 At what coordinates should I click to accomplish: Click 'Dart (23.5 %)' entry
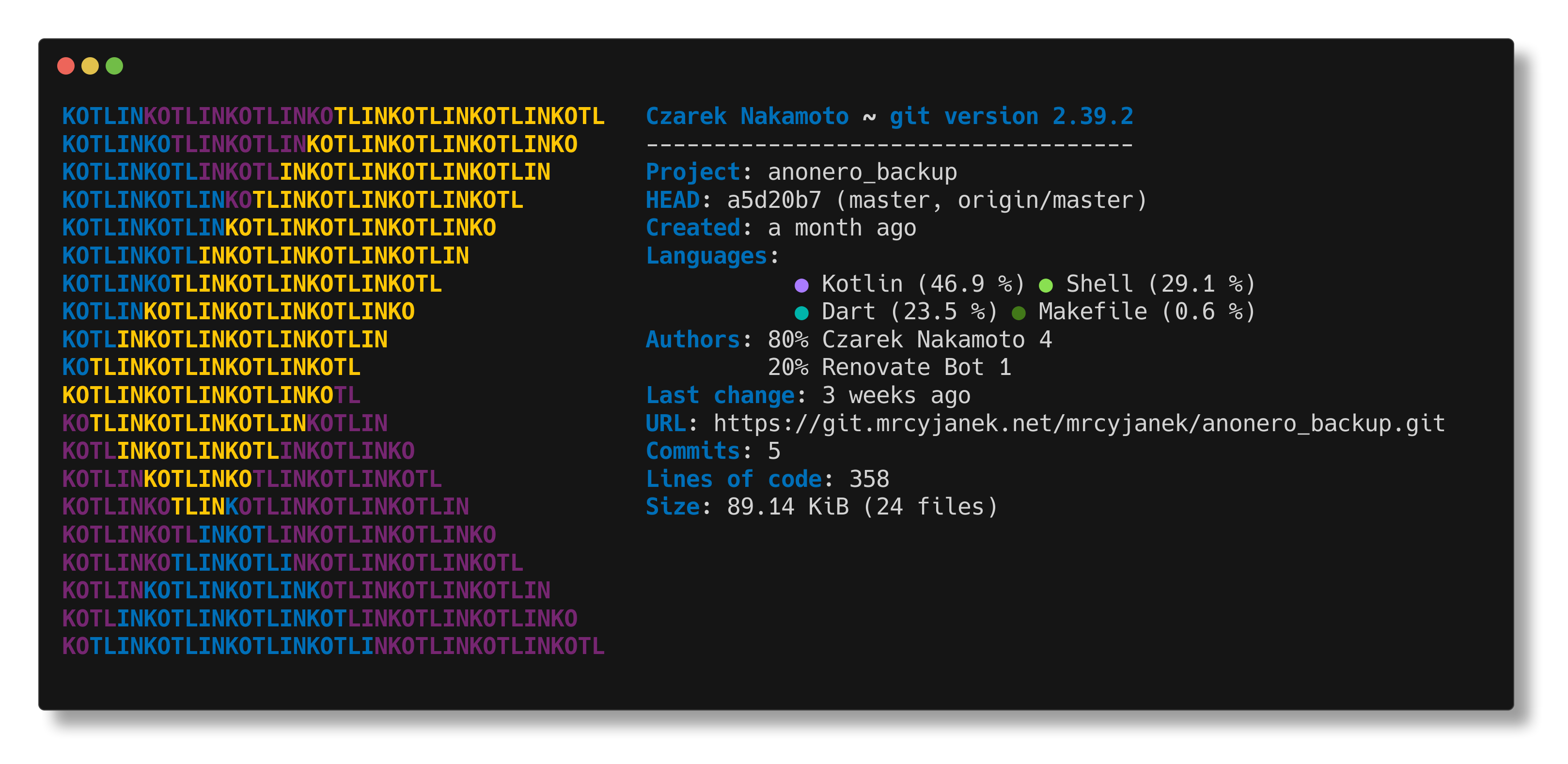(910, 312)
